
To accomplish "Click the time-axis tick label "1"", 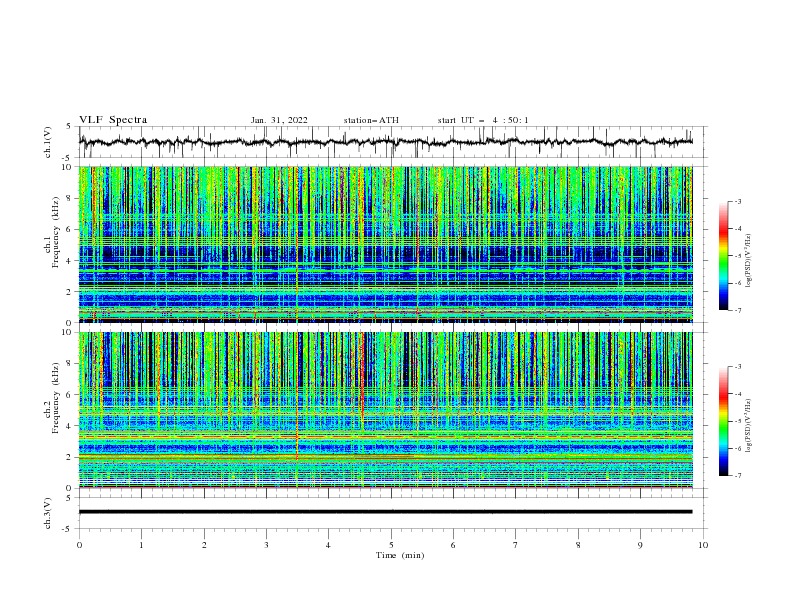I will (141, 545).
